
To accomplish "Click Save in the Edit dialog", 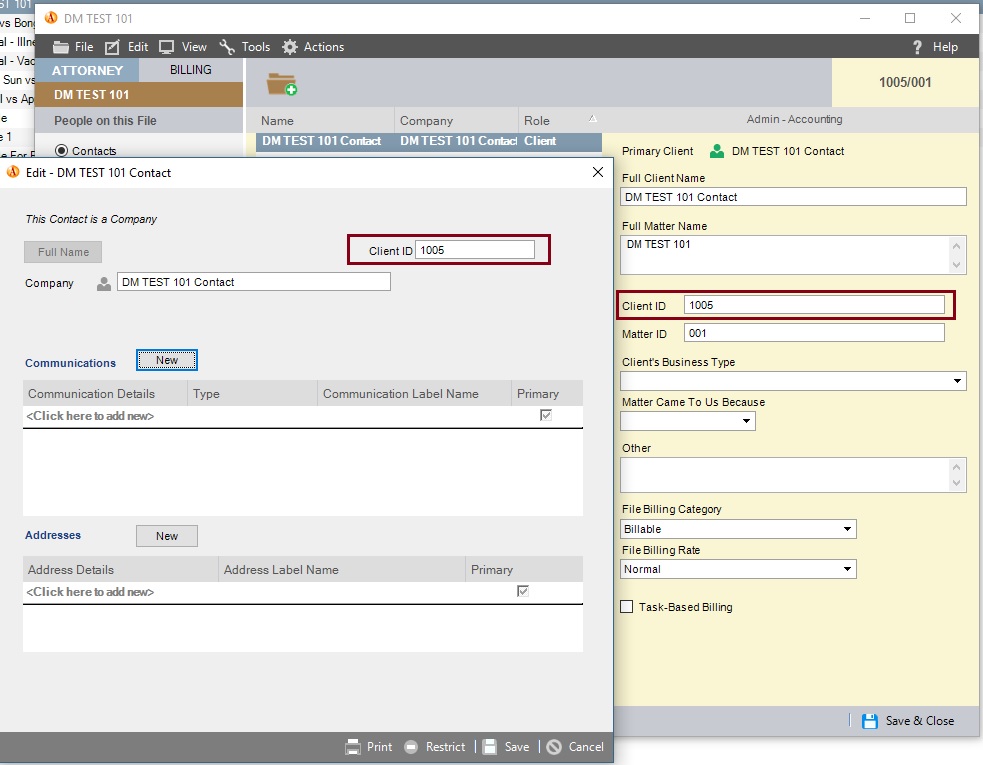I will 506,747.
